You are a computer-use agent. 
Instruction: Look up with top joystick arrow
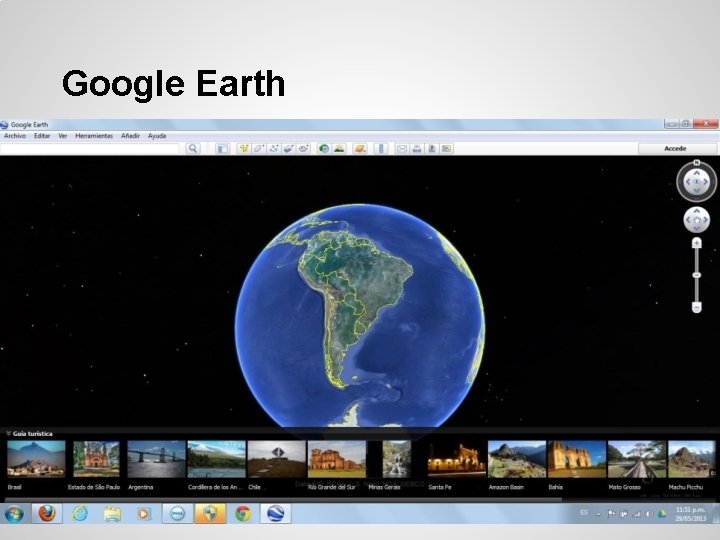tap(697, 173)
